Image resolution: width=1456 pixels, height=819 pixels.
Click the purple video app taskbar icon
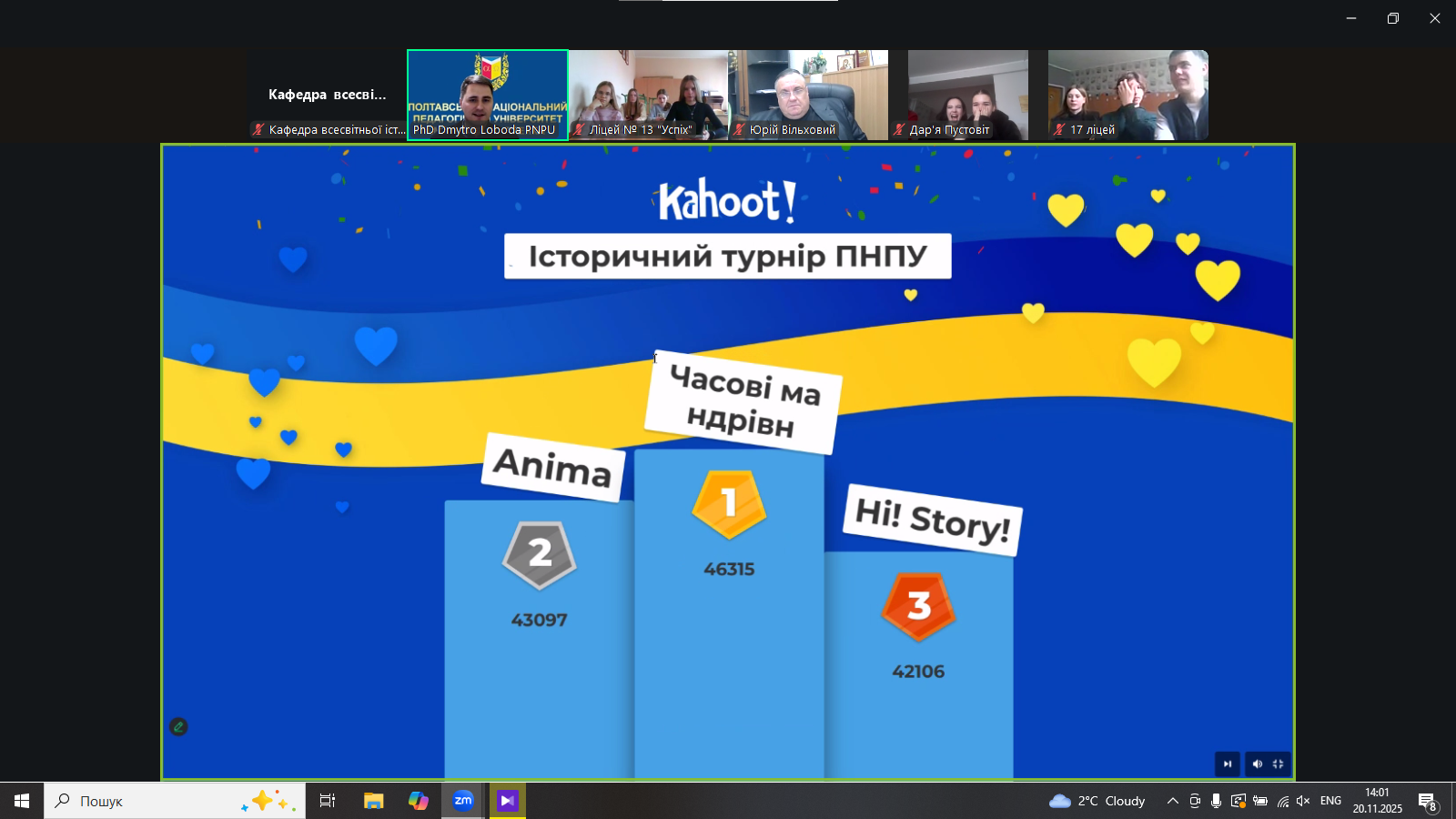(x=507, y=801)
